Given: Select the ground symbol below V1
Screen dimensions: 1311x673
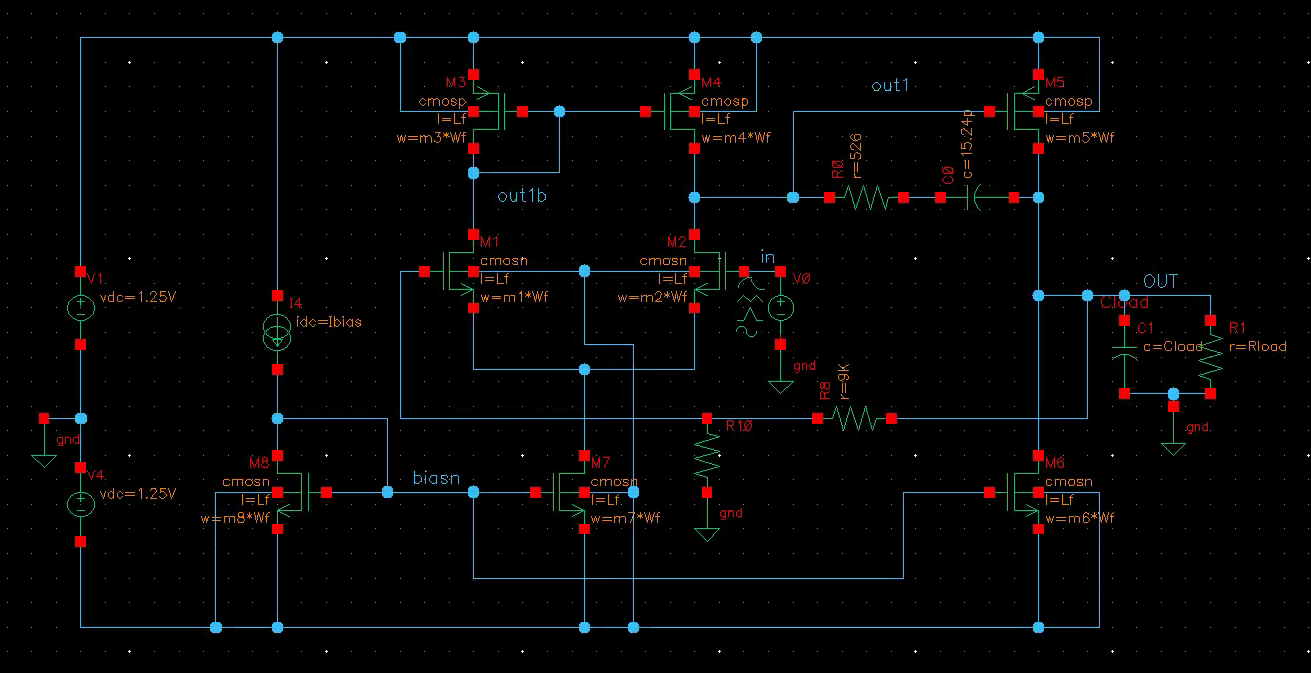Looking at the screenshot, I should (x=44, y=458).
